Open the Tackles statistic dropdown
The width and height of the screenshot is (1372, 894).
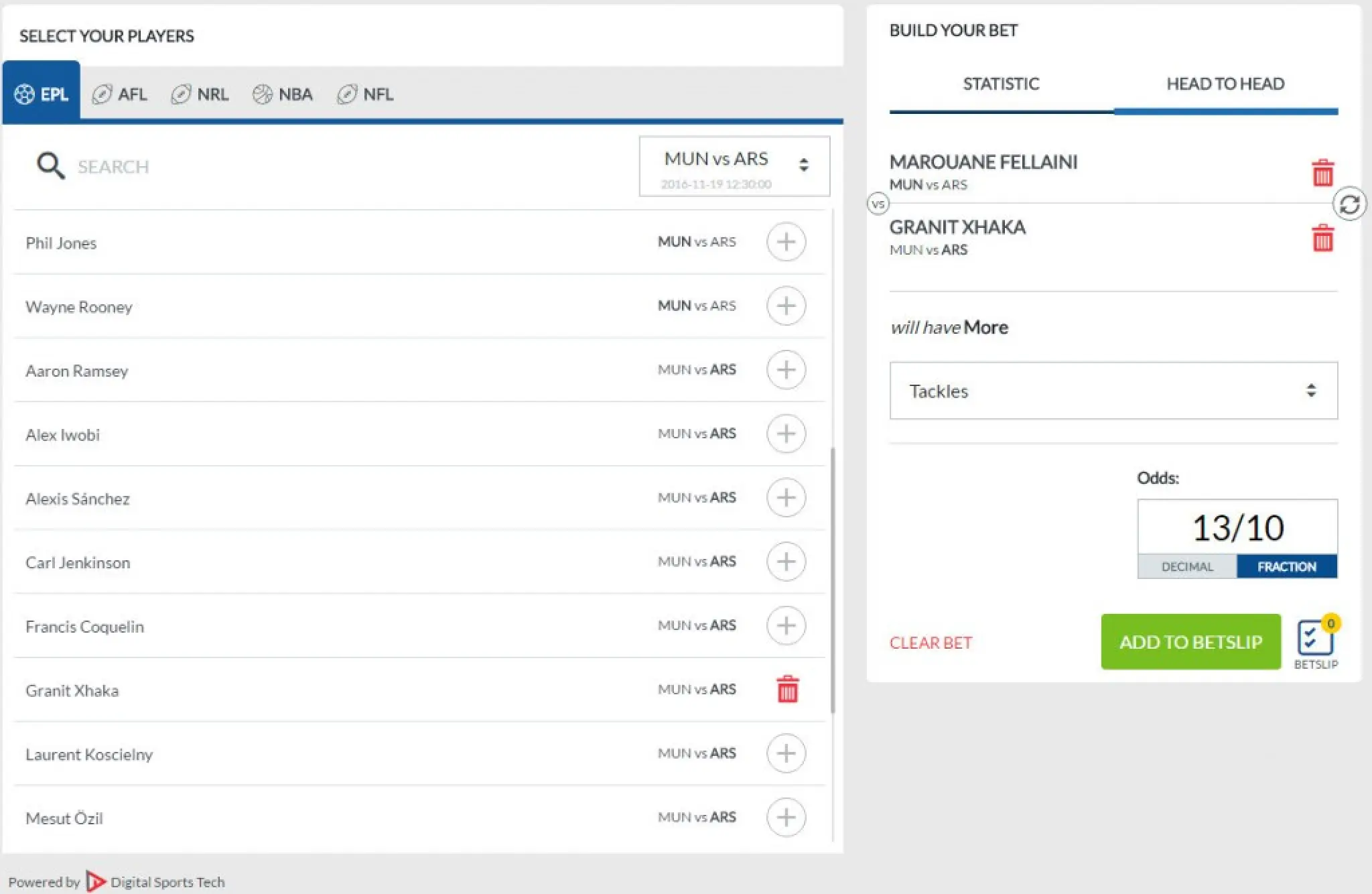tap(1113, 391)
